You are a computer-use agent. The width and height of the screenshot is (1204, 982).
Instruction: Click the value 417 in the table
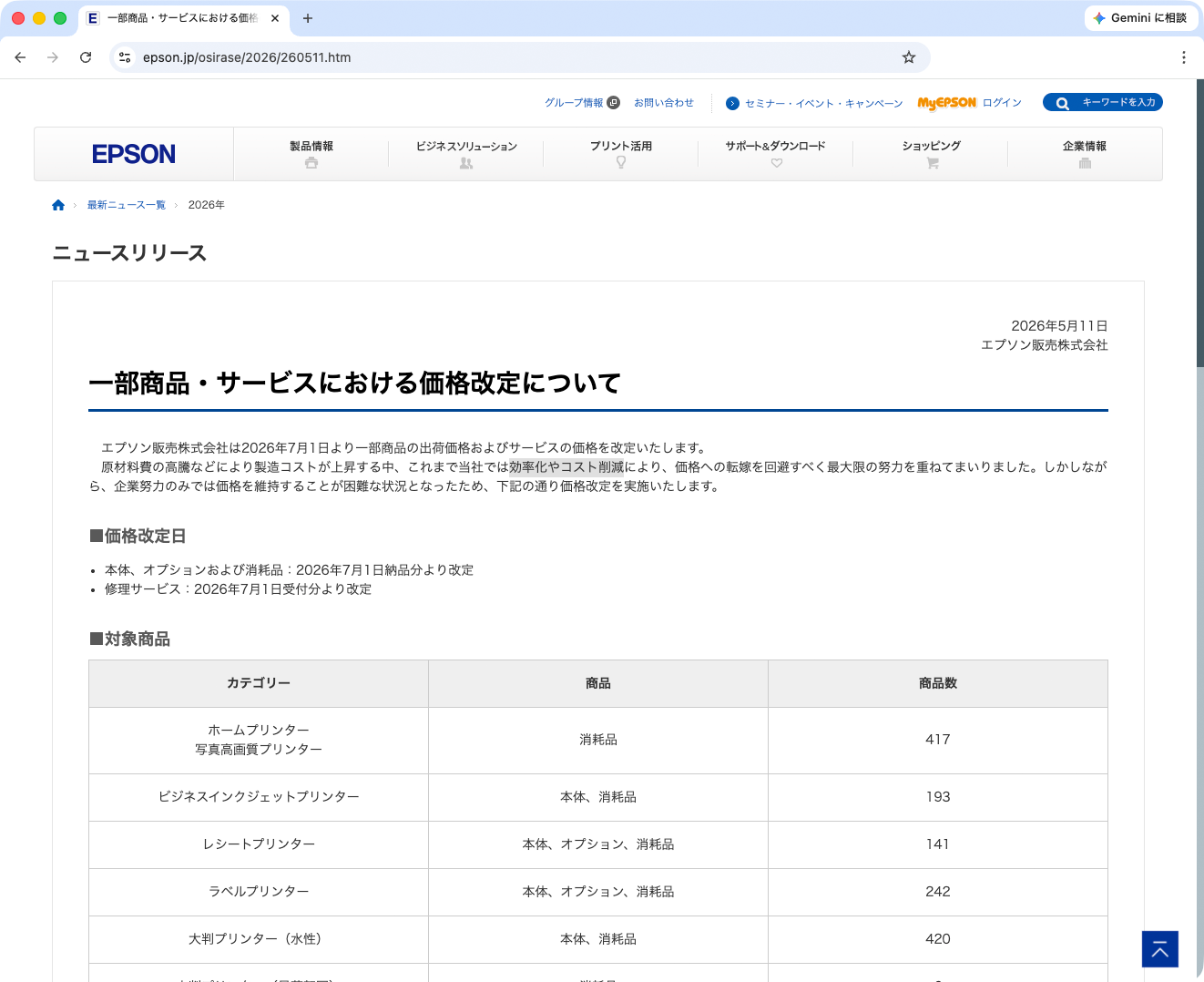click(x=938, y=740)
